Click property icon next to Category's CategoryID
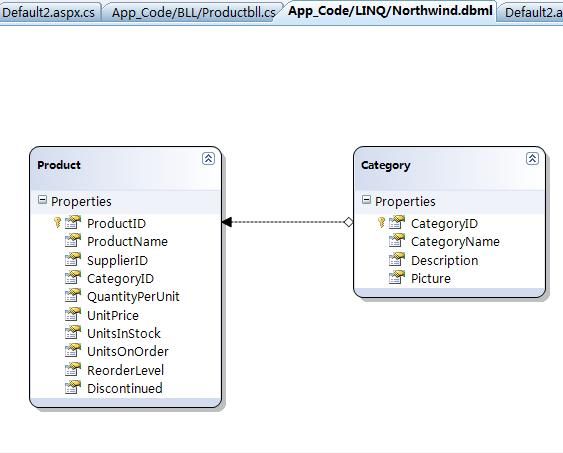 (397, 223)
